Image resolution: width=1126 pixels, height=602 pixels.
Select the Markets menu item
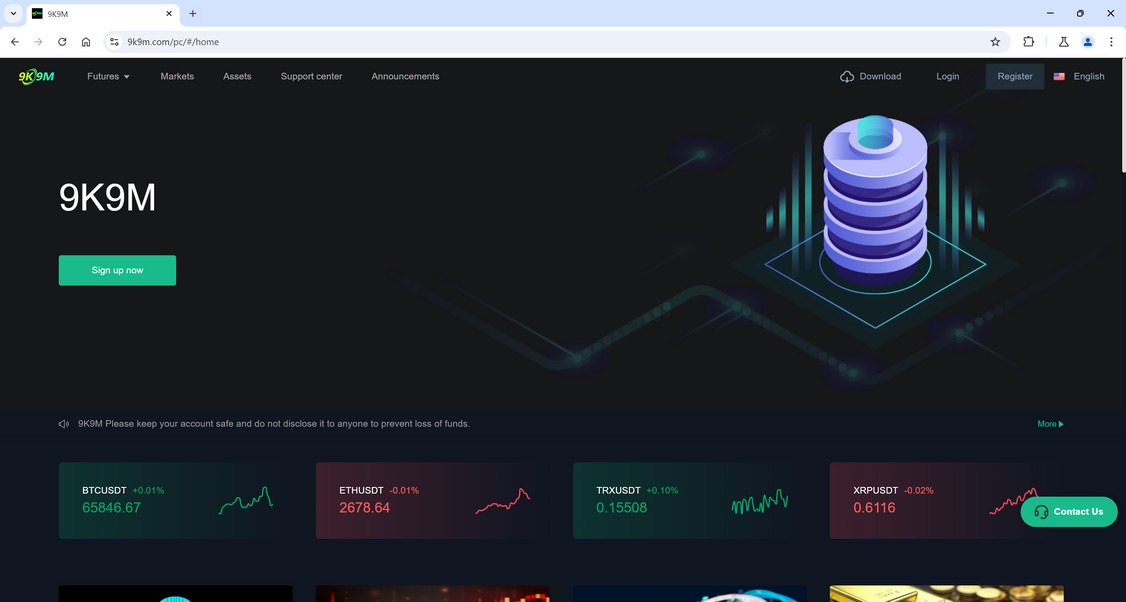coord(177,76)
